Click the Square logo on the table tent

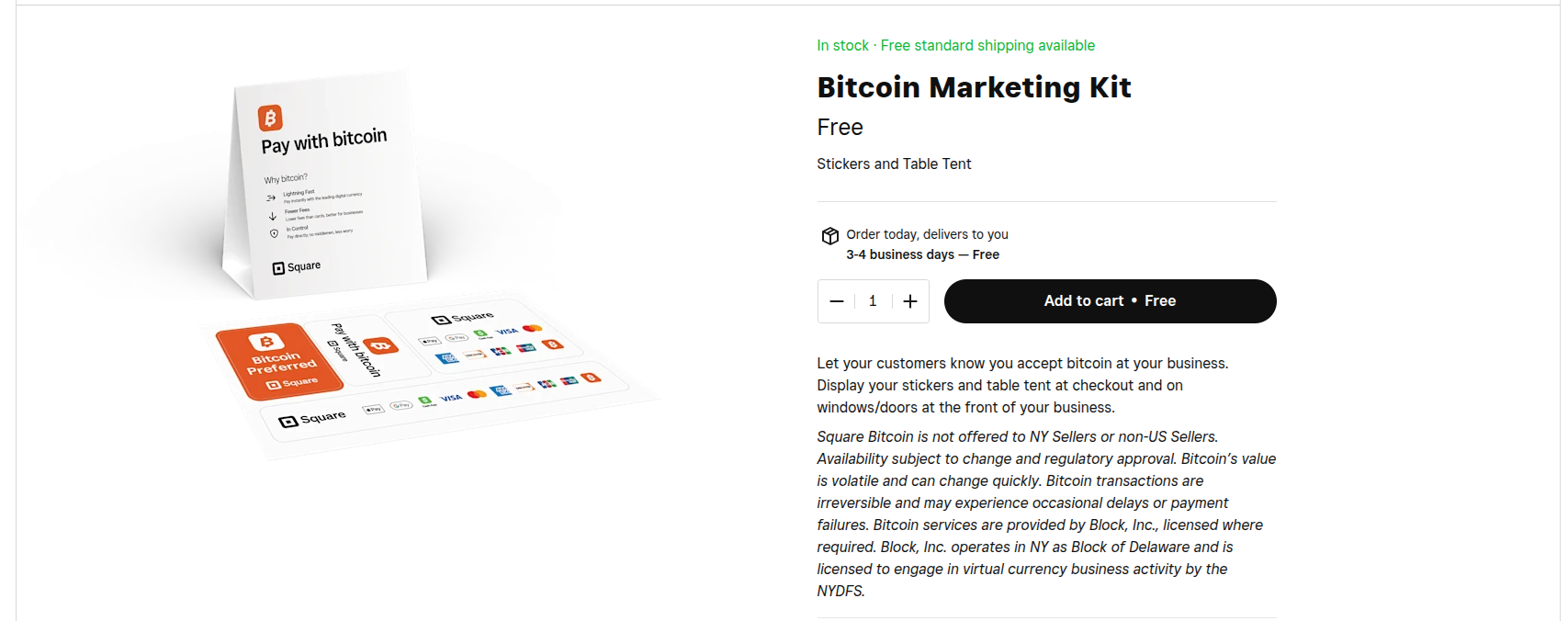(297, 267)
